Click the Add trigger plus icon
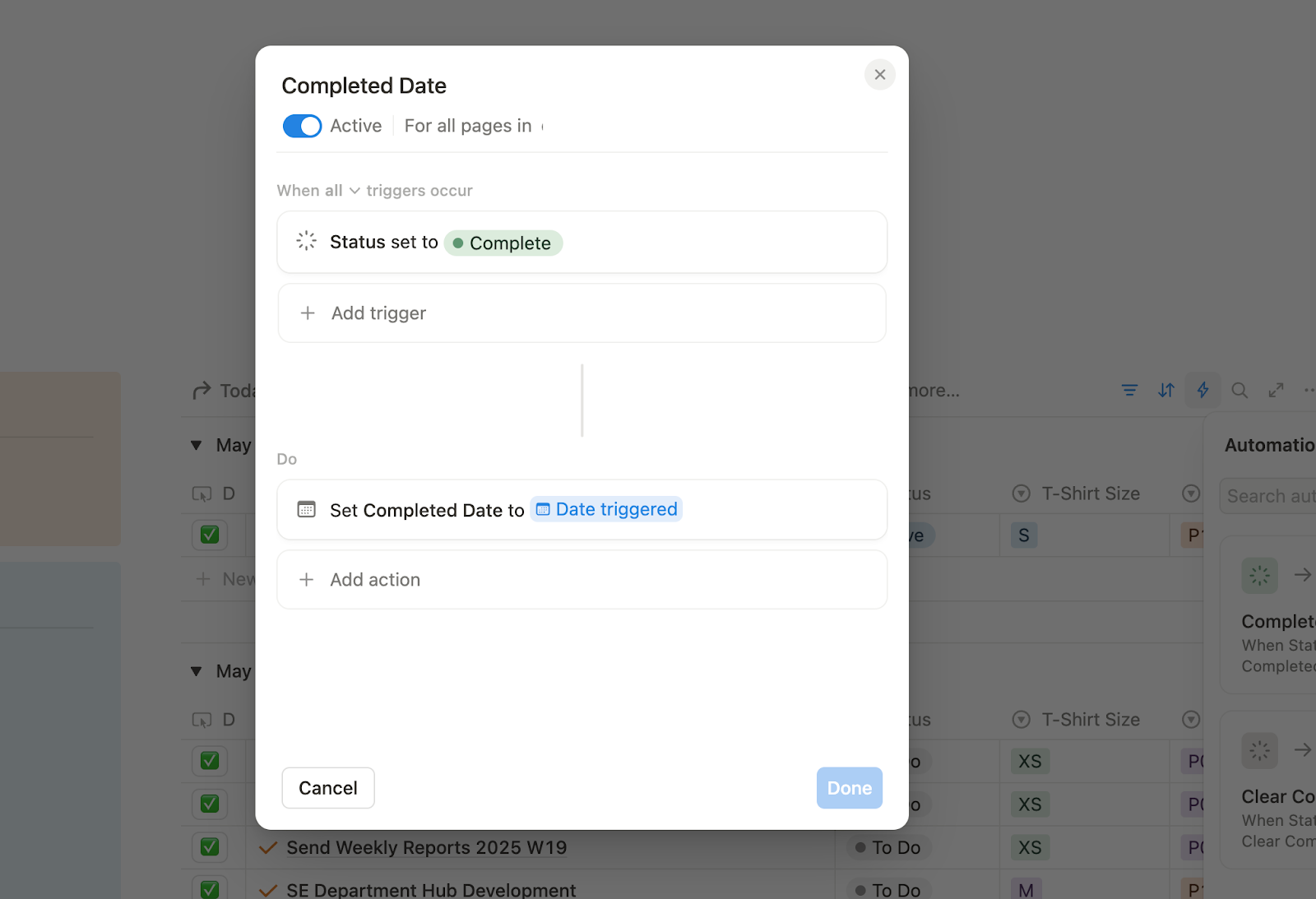Viewport: 1316px width, 899px height. pos(308,313)
